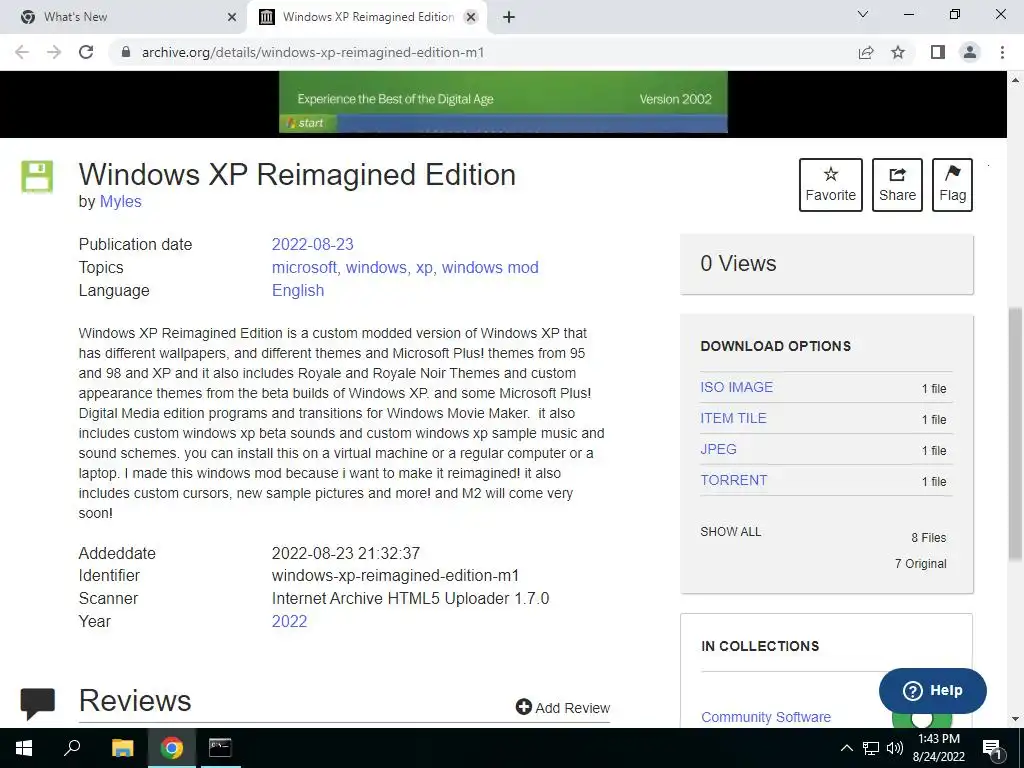The height and width of the screenshot is (768, 1024).
Task: Flag this item
Action: [952, 185]
